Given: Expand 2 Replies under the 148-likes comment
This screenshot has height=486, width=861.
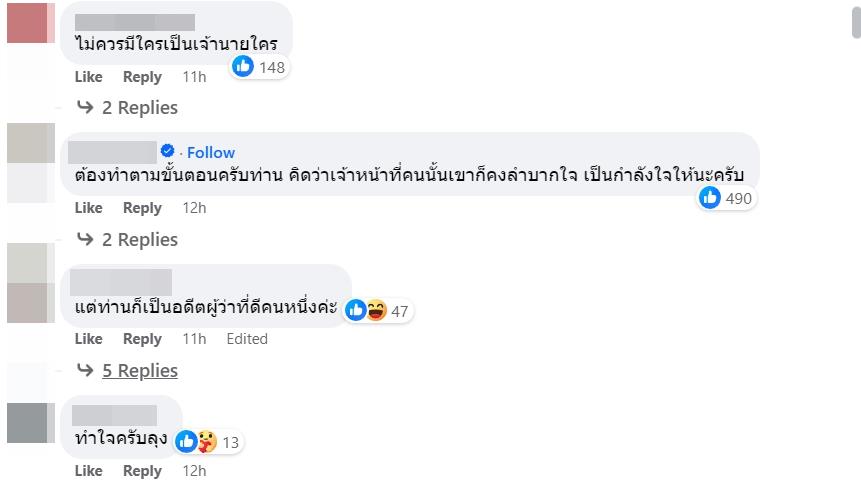Looking at the screenshot, I should pyautogui.click(x=139, y=108).
